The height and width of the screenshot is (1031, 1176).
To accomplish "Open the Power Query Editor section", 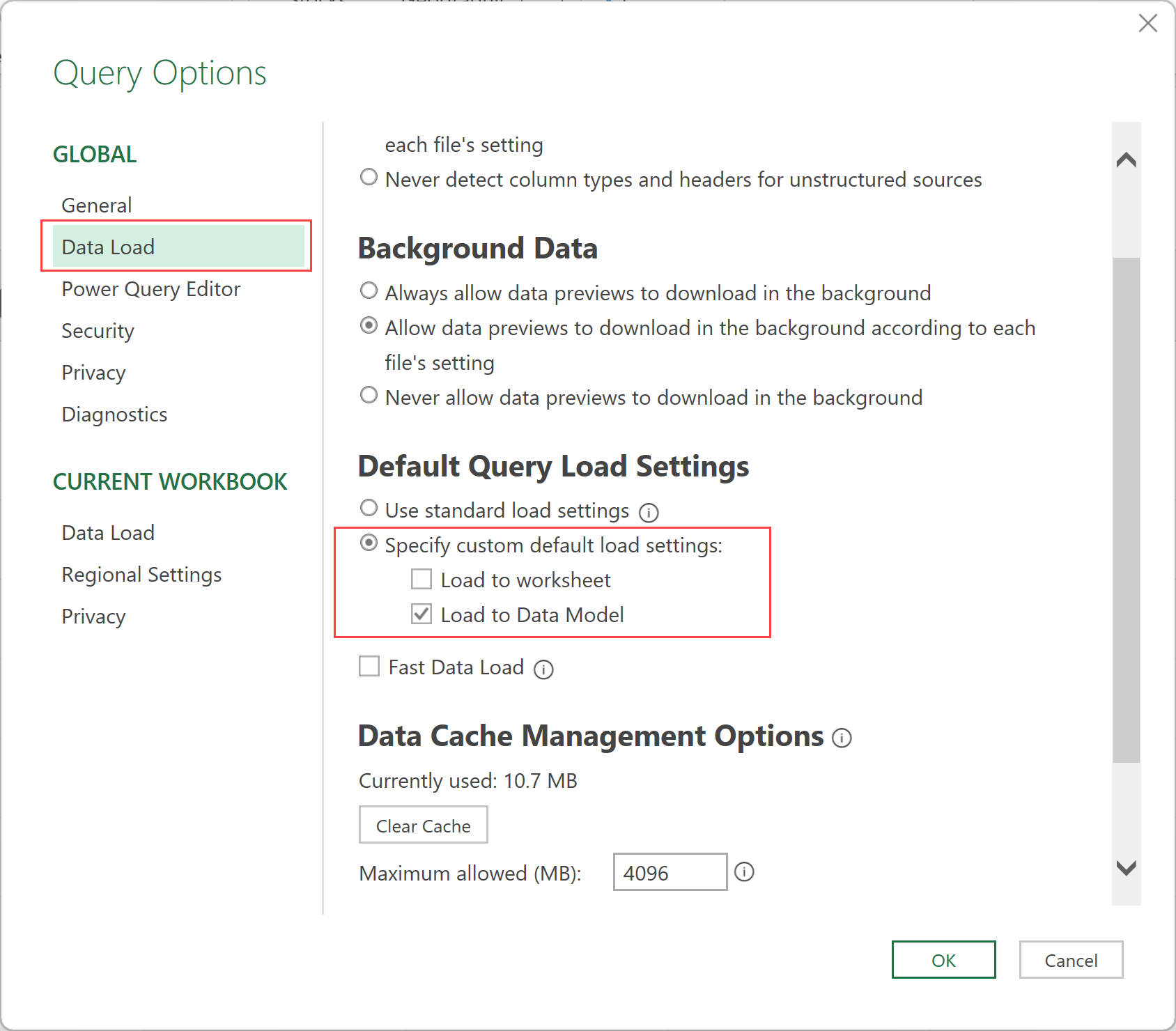I will [150, 289].
